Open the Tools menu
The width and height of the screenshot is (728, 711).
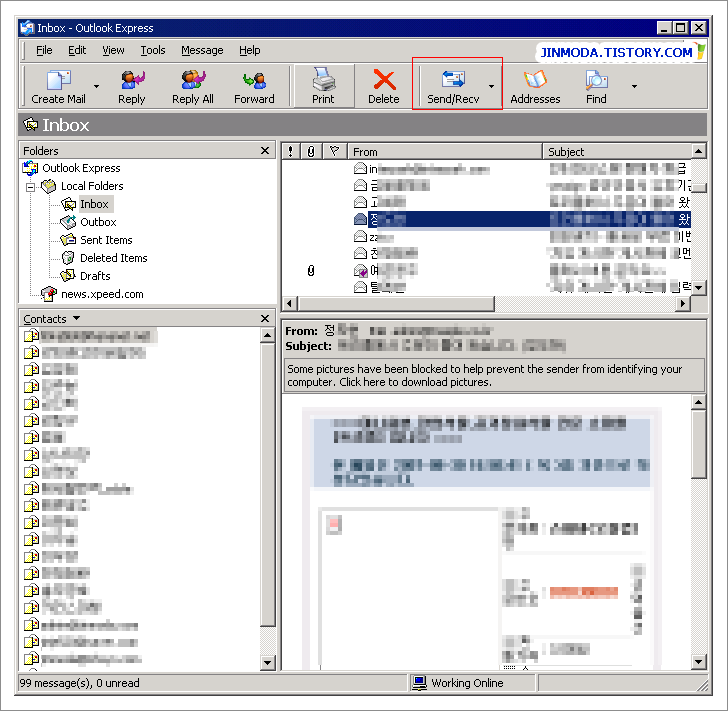[x=153, y=50]
